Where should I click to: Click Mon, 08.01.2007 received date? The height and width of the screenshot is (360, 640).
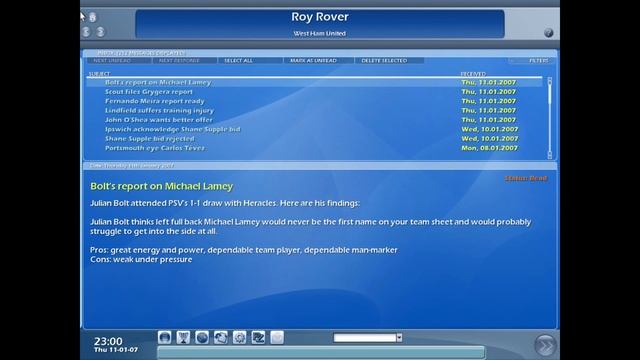click(489, 148)
